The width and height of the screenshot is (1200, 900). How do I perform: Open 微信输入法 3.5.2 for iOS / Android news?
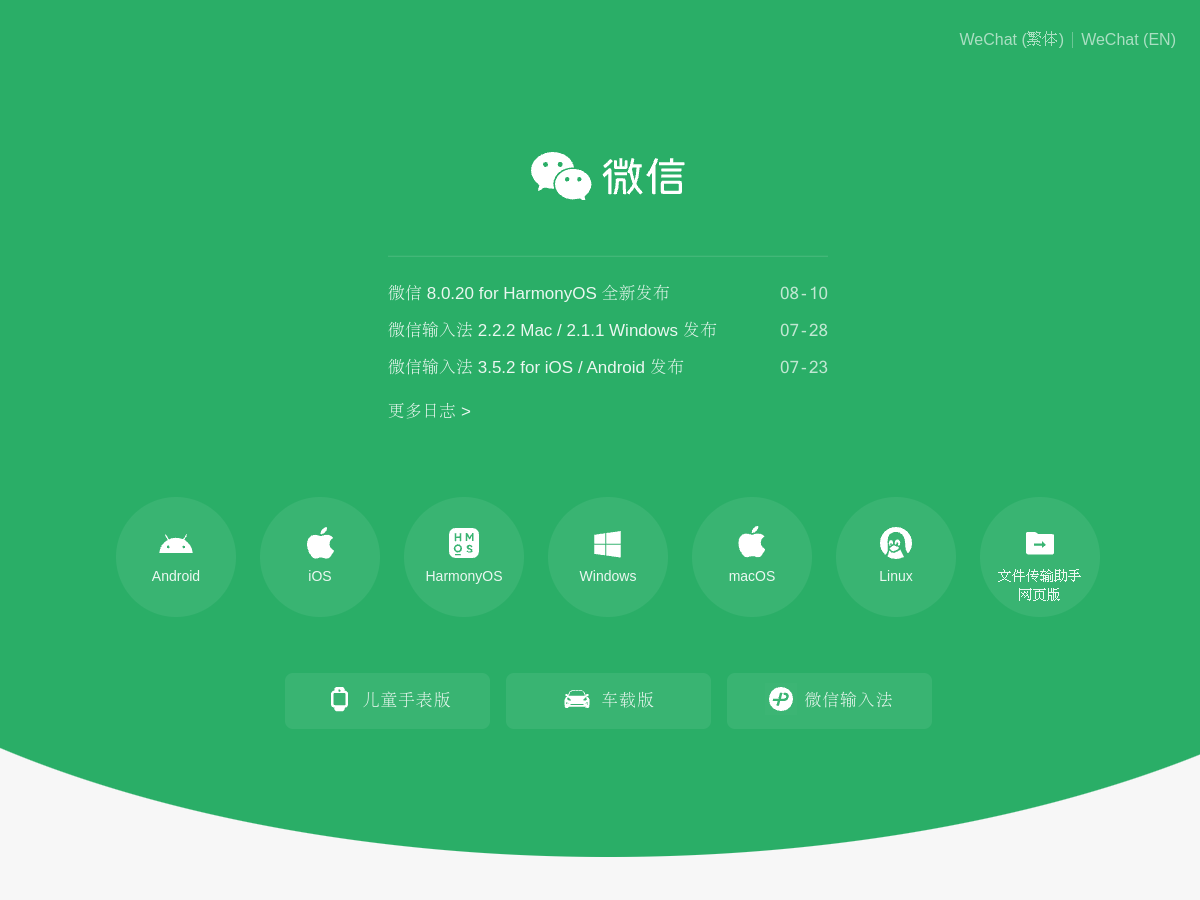[536, 367]
